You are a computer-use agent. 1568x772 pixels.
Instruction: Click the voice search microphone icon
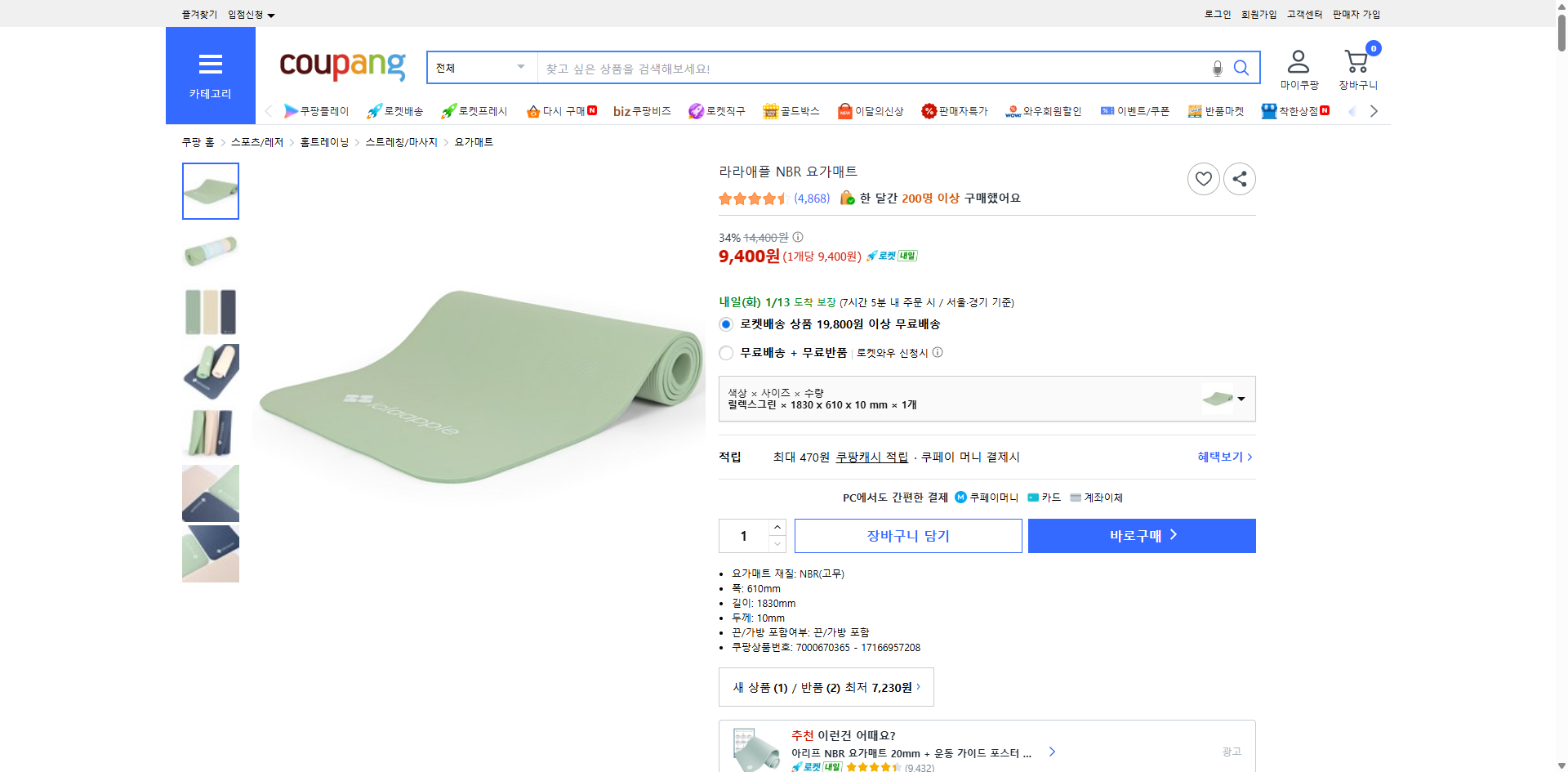[x=1216, y=68]
